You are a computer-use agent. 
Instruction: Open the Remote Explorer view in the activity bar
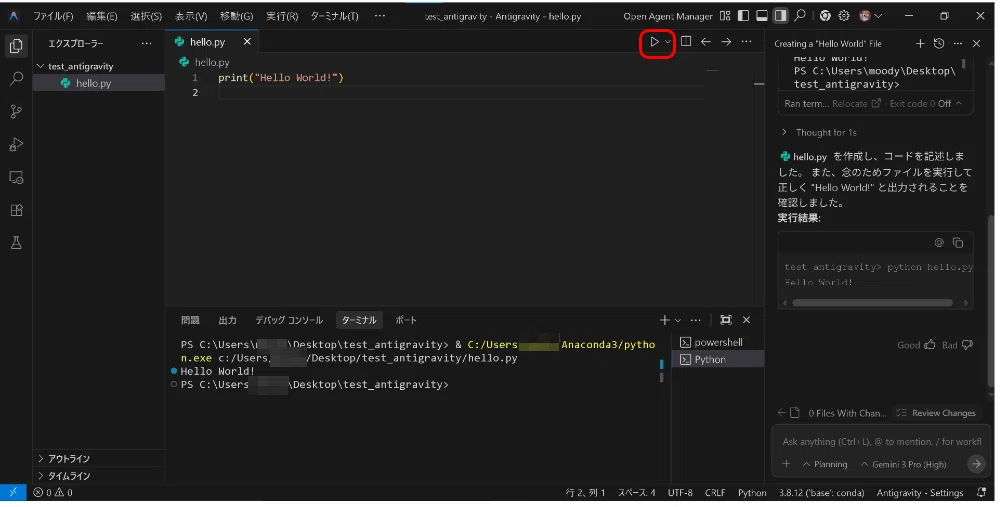16,178
